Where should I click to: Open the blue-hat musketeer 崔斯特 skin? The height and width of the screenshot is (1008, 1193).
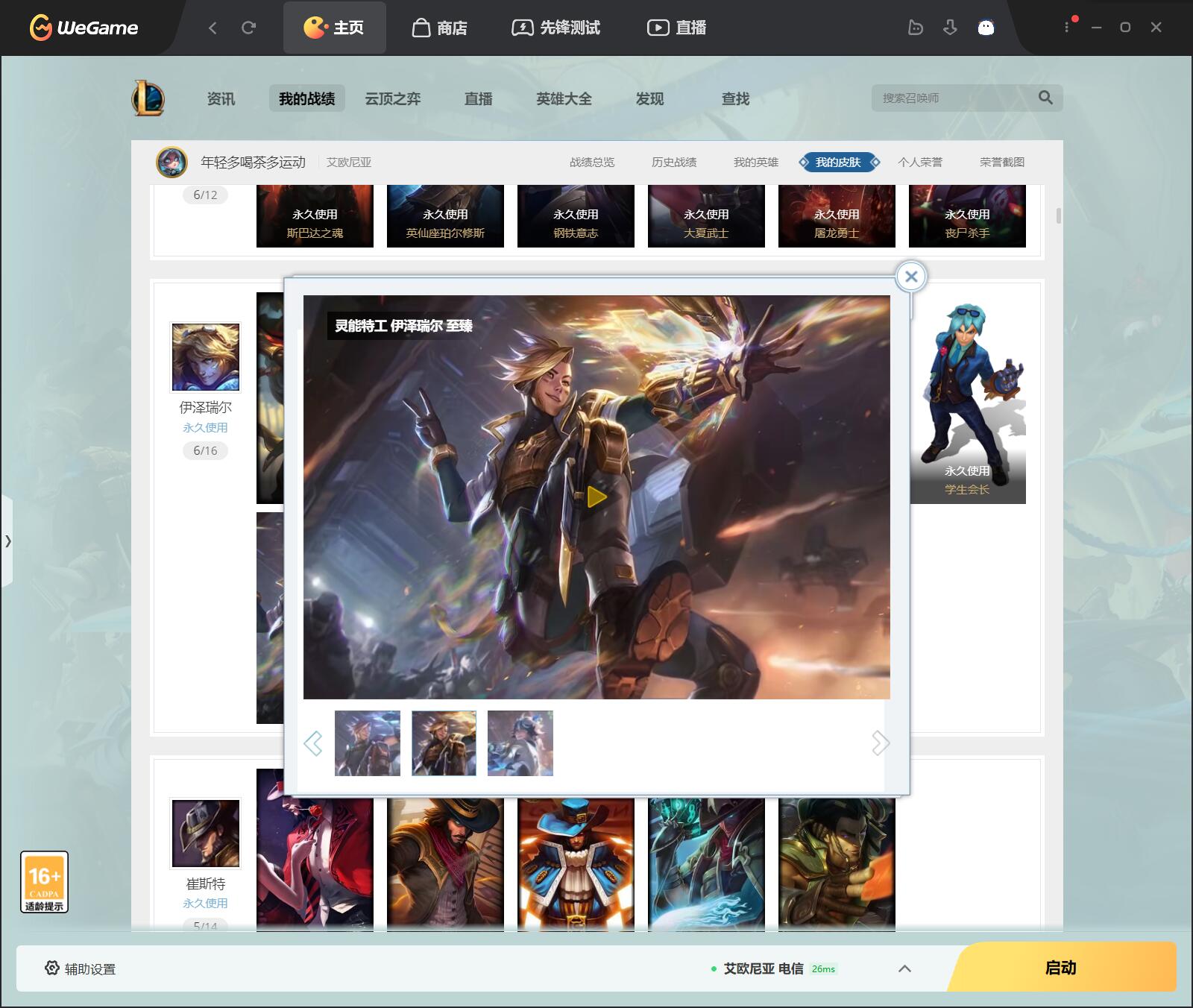576,863
